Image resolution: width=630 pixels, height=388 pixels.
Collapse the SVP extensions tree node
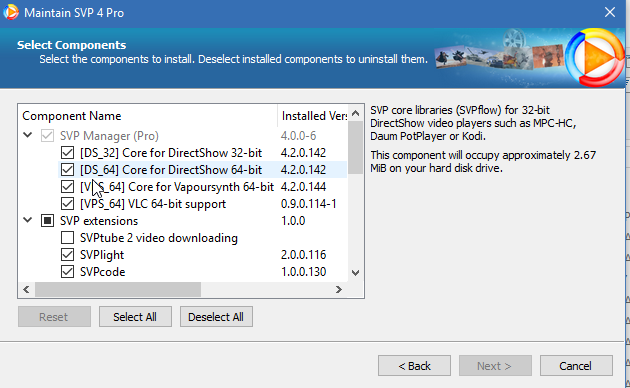27,220
